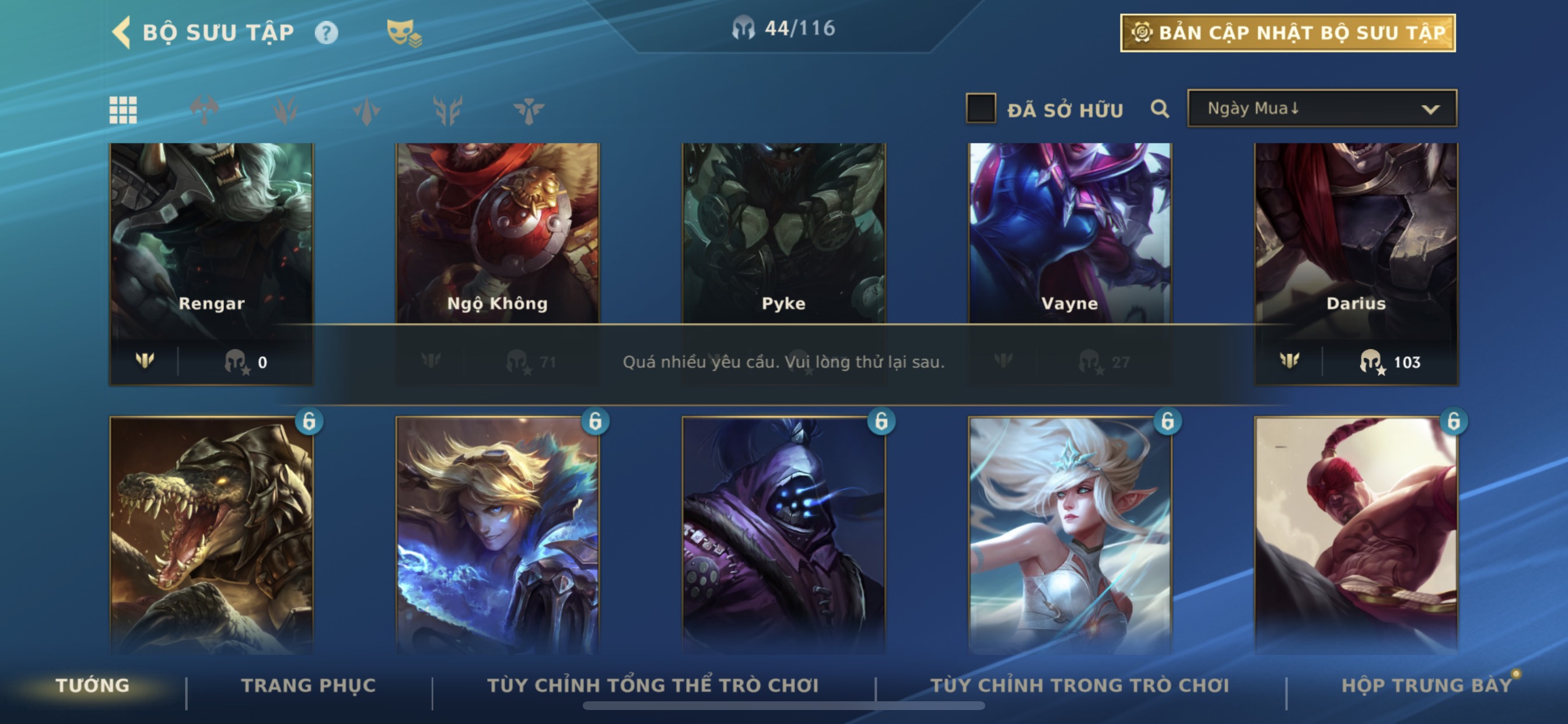Click the search magnifier icon

1160,109
